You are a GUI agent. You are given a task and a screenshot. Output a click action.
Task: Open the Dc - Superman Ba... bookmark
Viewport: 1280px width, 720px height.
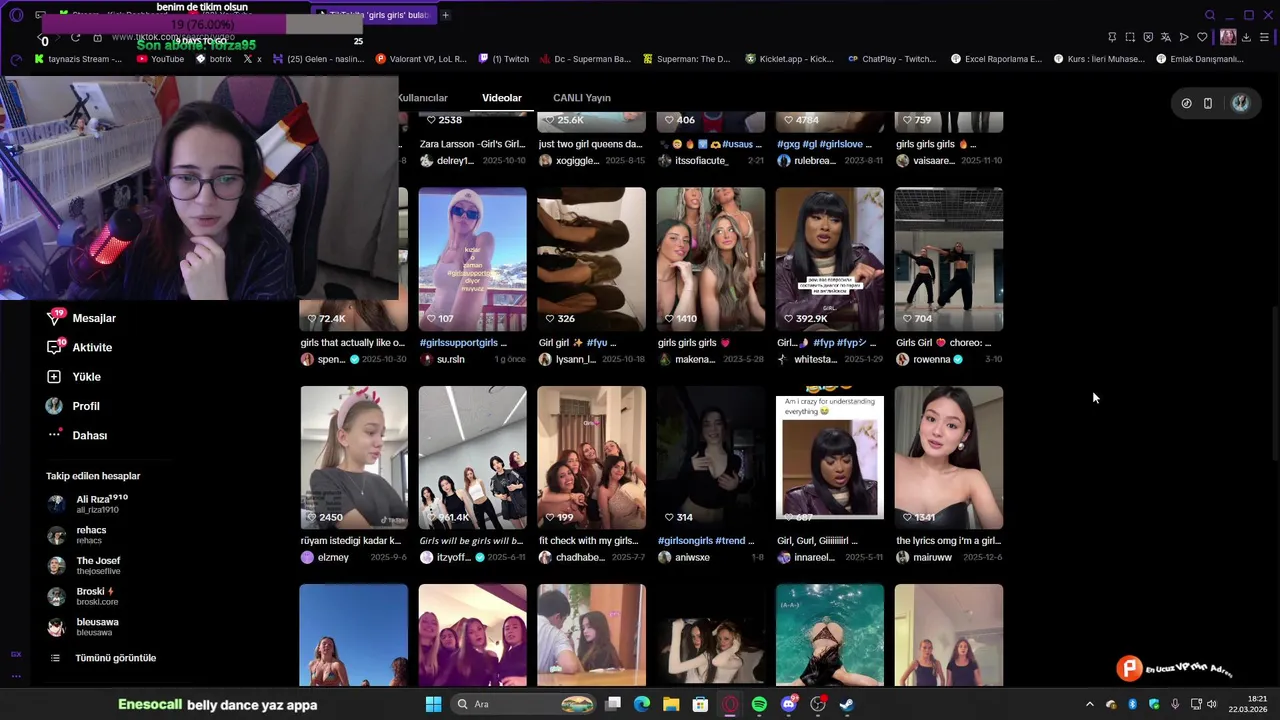click(x=586, y=59)
